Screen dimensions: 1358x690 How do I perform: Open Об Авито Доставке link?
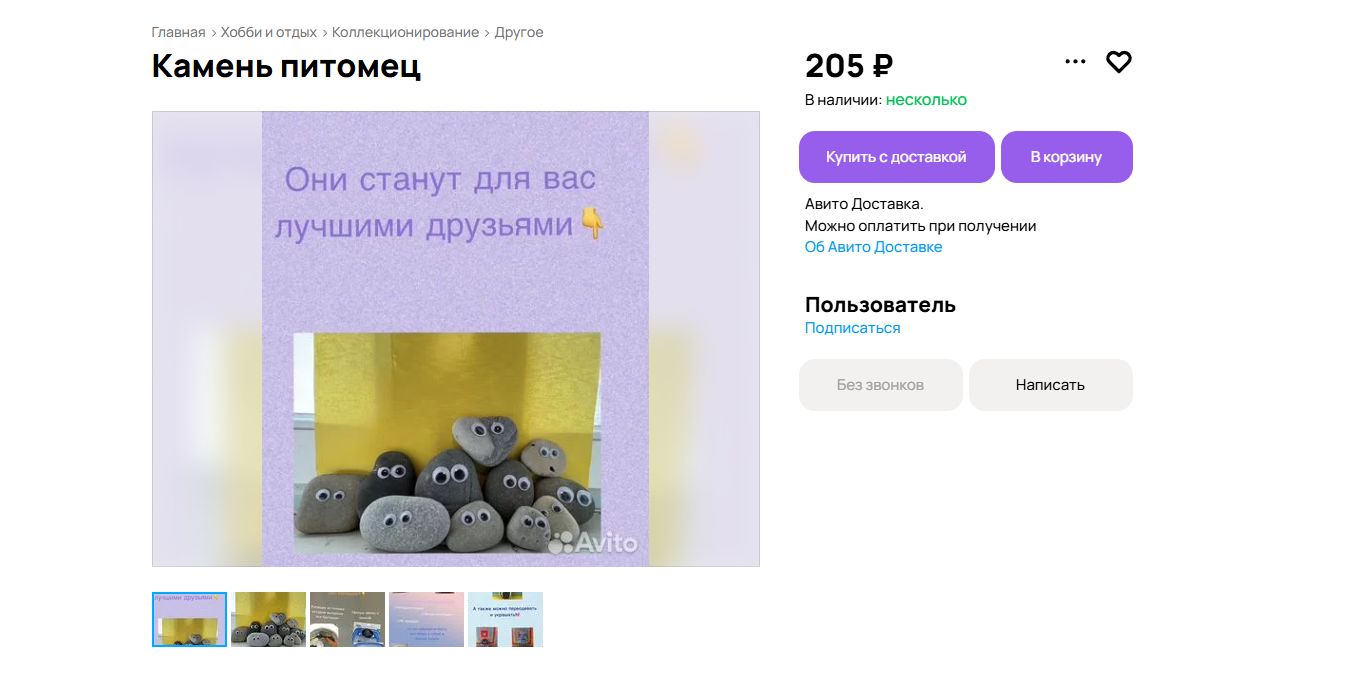(873, 247)
